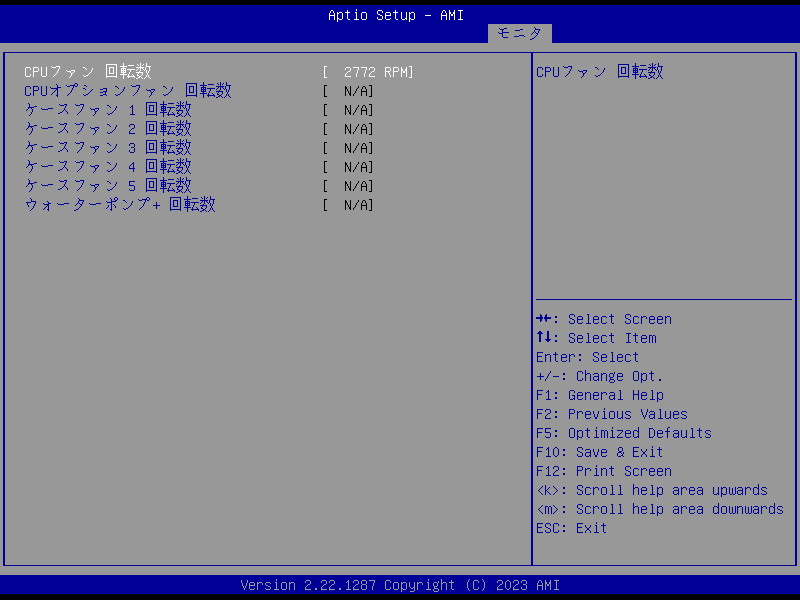Select ケースファン 5 回転数 row
This screenshot has width=800, height=600.
(199, 186)
